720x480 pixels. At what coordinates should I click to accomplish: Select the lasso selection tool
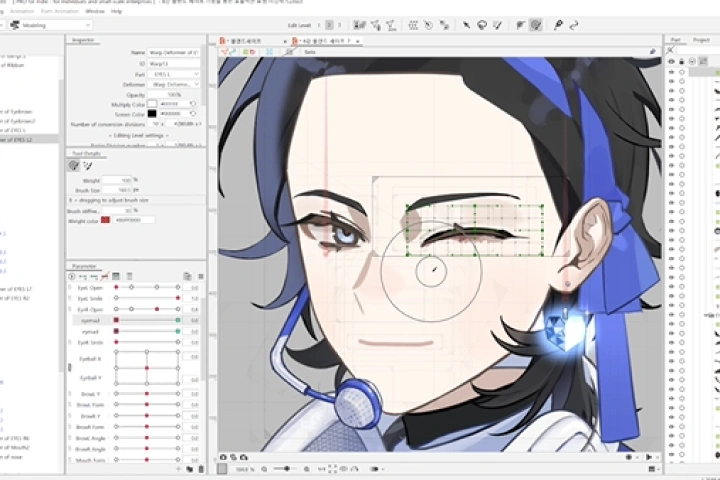point(482,25)
